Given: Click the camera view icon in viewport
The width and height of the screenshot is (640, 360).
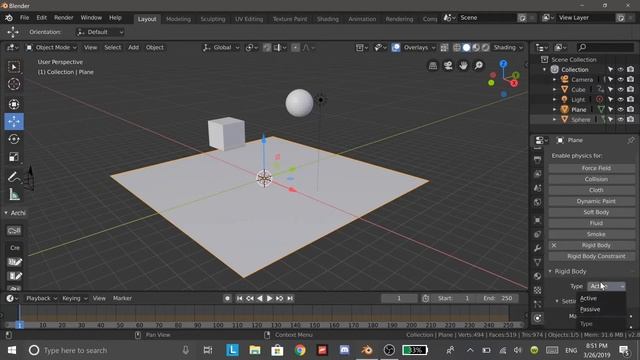Looking at the screenshot, I should (448, 66).
